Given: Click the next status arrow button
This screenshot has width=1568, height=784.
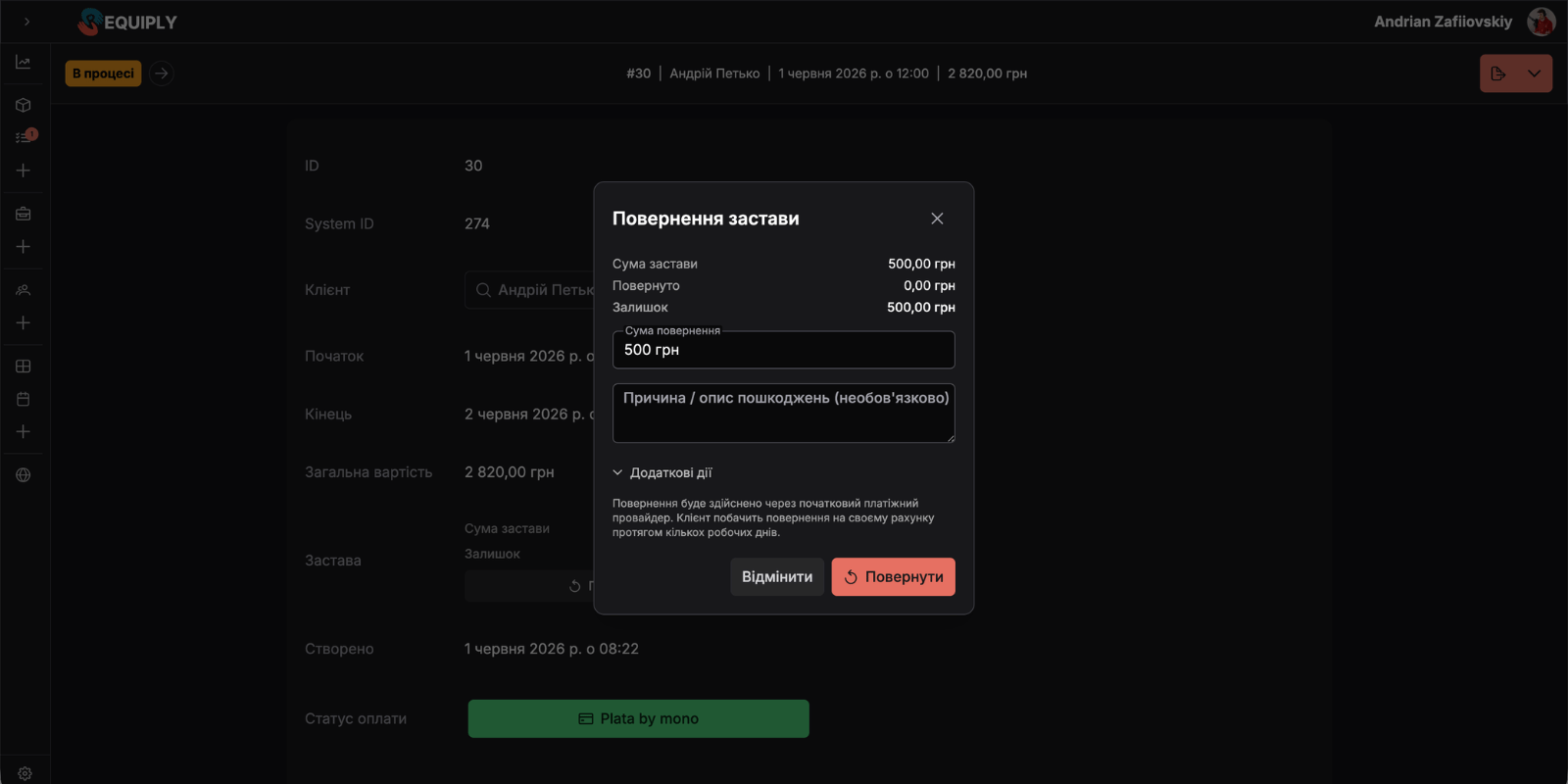Looking at the screenshot, I should click(x=162, y=73).
